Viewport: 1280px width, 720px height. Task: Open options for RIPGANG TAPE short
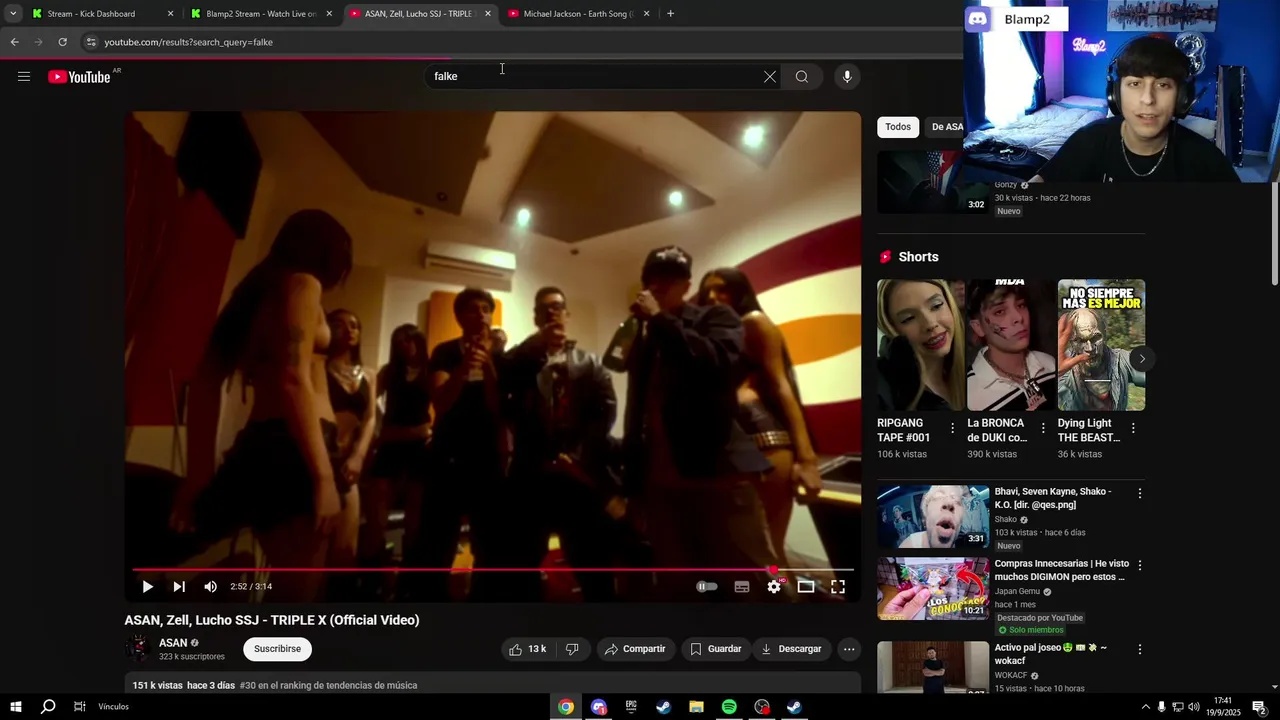(952, 428)
